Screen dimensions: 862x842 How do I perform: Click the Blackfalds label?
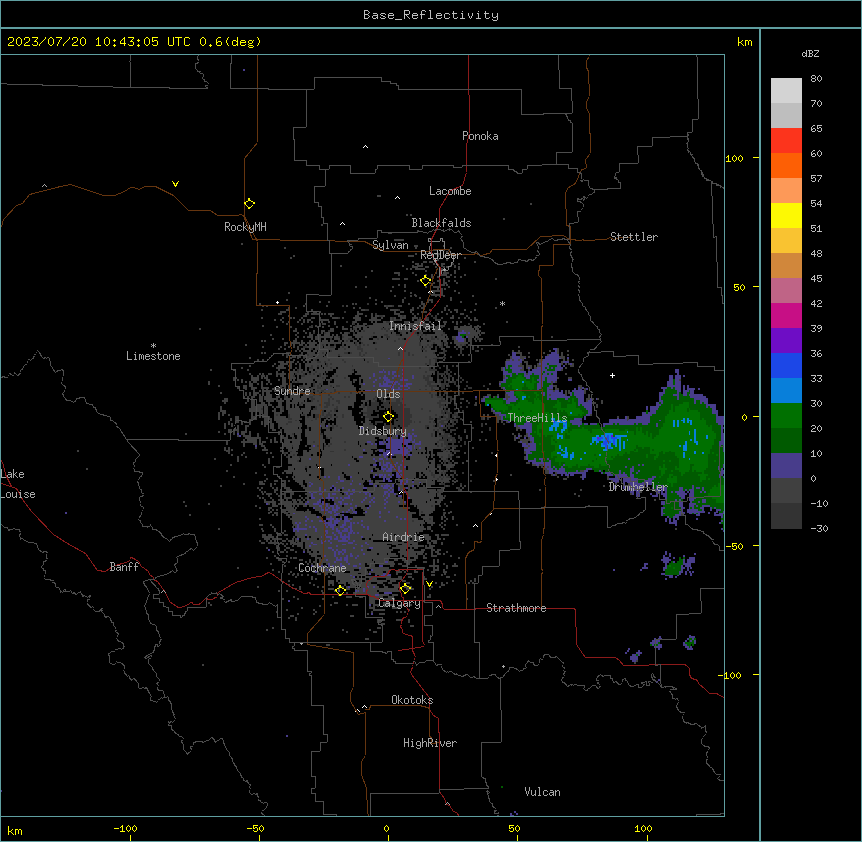tap(441, 223)
